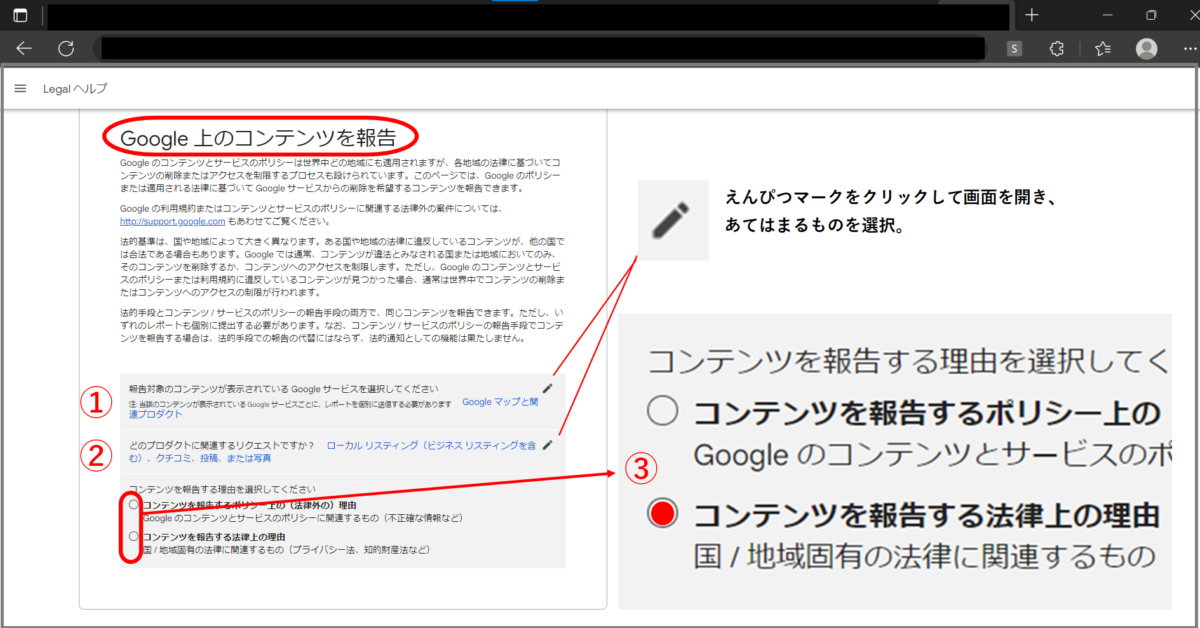Open the support.google.com link
The image size is (1200, 628).
(x=173, y=221)
